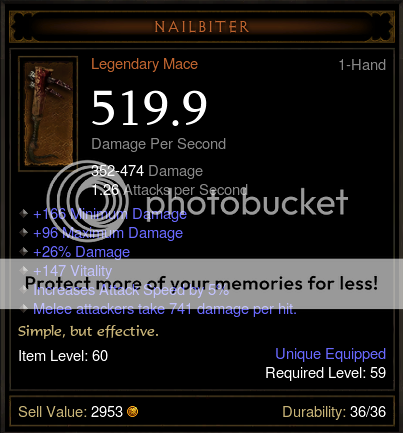
Task: Click the diamond bullet beside +147 Vitality
Action: (x=24, y=270)
